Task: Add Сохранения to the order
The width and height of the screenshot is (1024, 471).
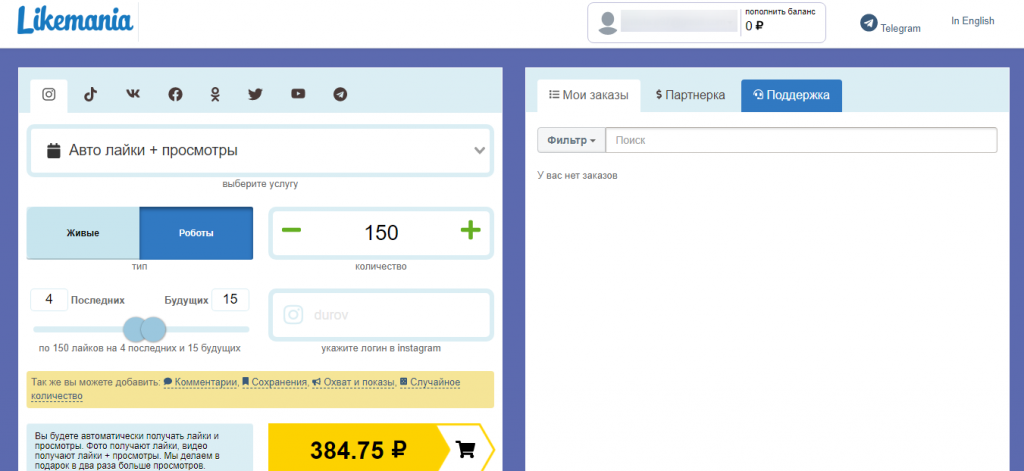Action: [x=274, y=382]
